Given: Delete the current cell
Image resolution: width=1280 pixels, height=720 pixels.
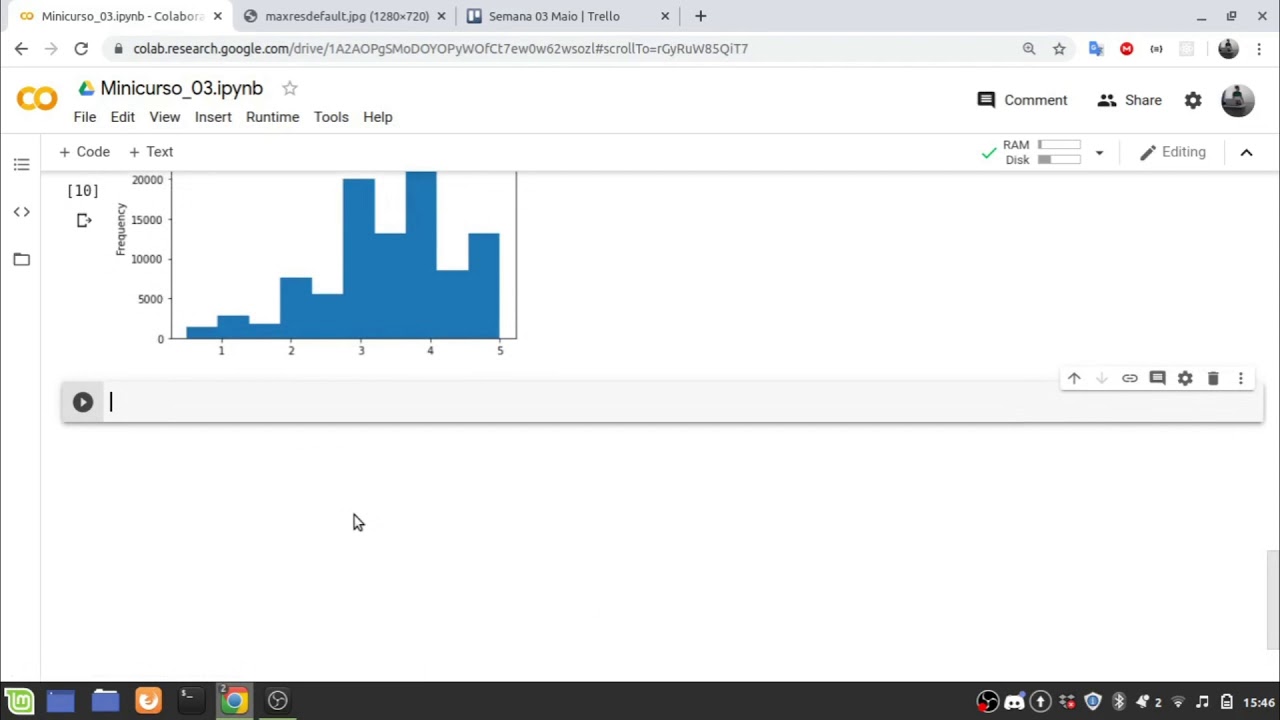Looking at the screenshot, I should click(x=1213, y=378).
